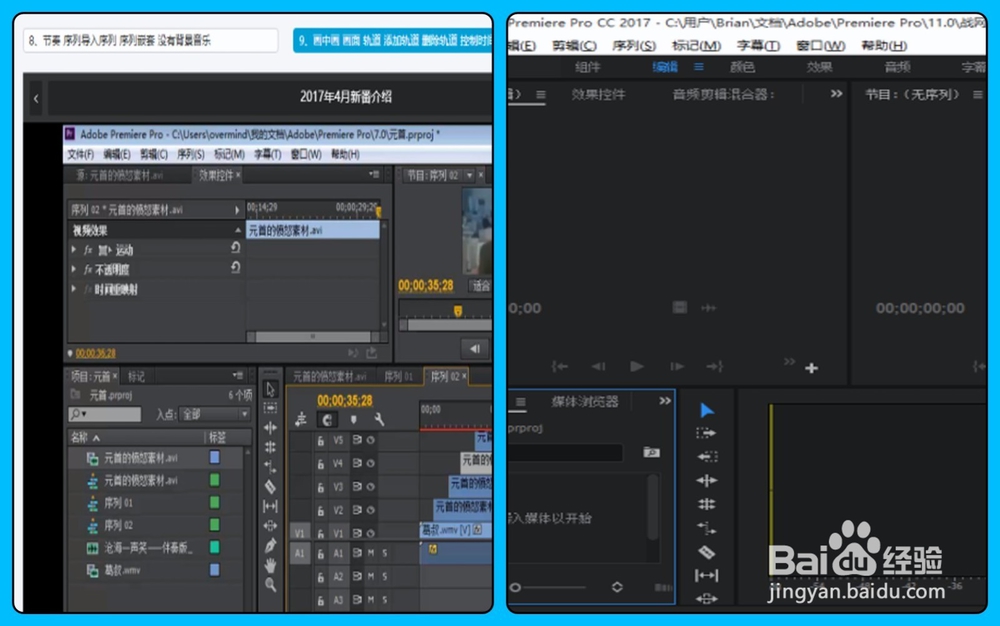1000x626 pixels.
Task: Open the 9. 画中画 lesson tab
Action: pos(392,40)
